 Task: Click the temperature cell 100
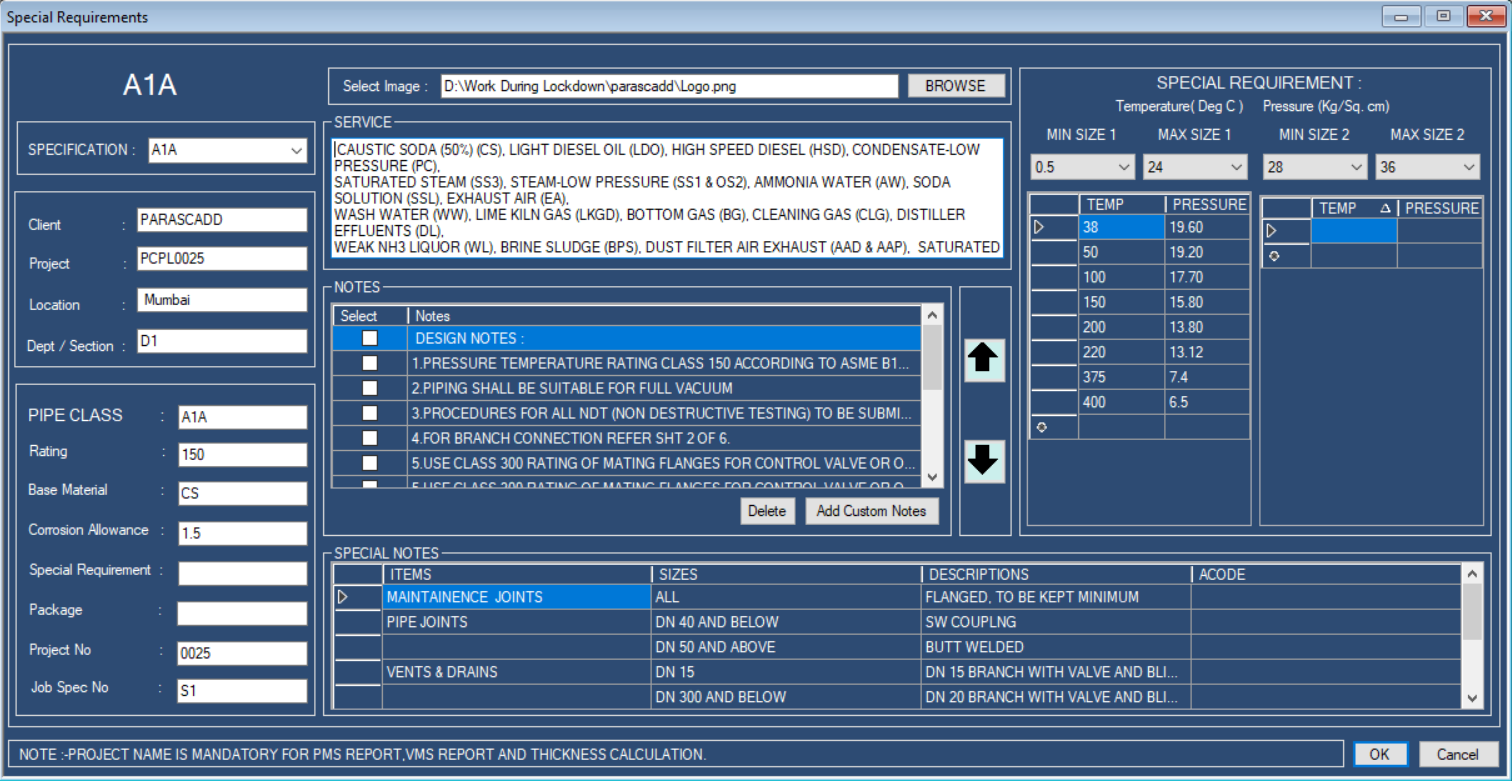pyautogui.click(x=1121, y=278)
